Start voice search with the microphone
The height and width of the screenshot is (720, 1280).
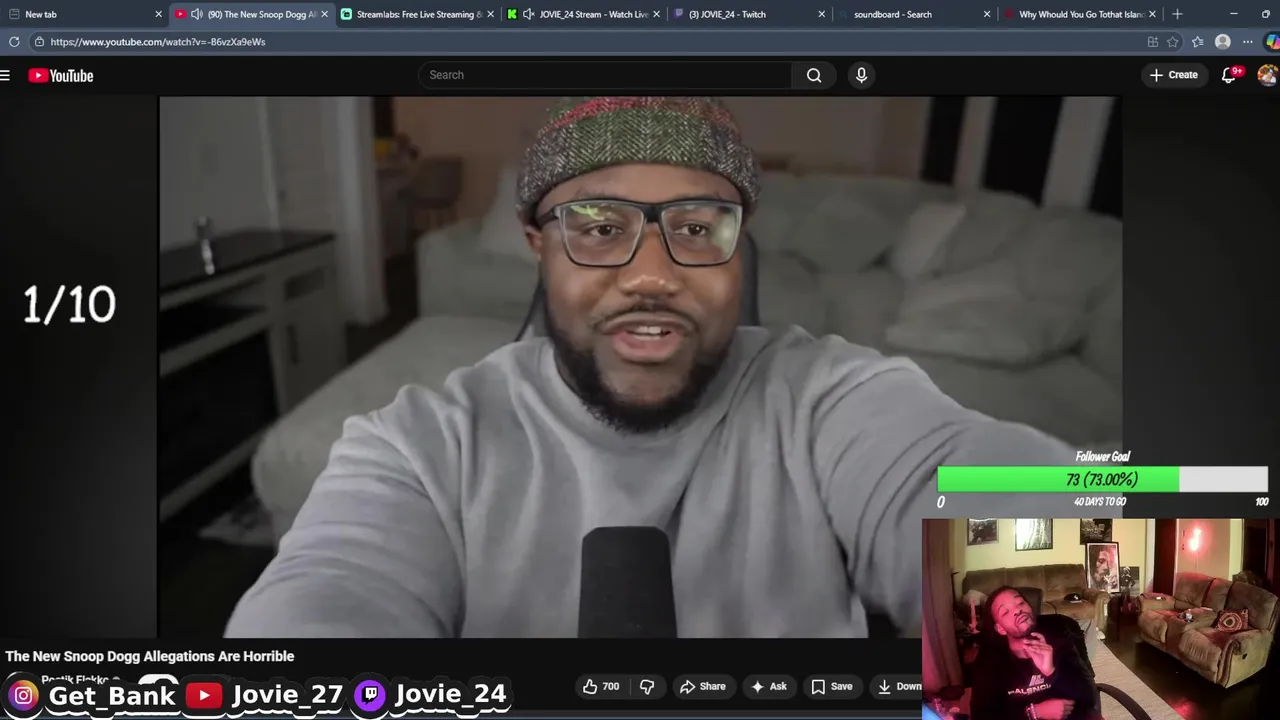[x=861, y=75]
